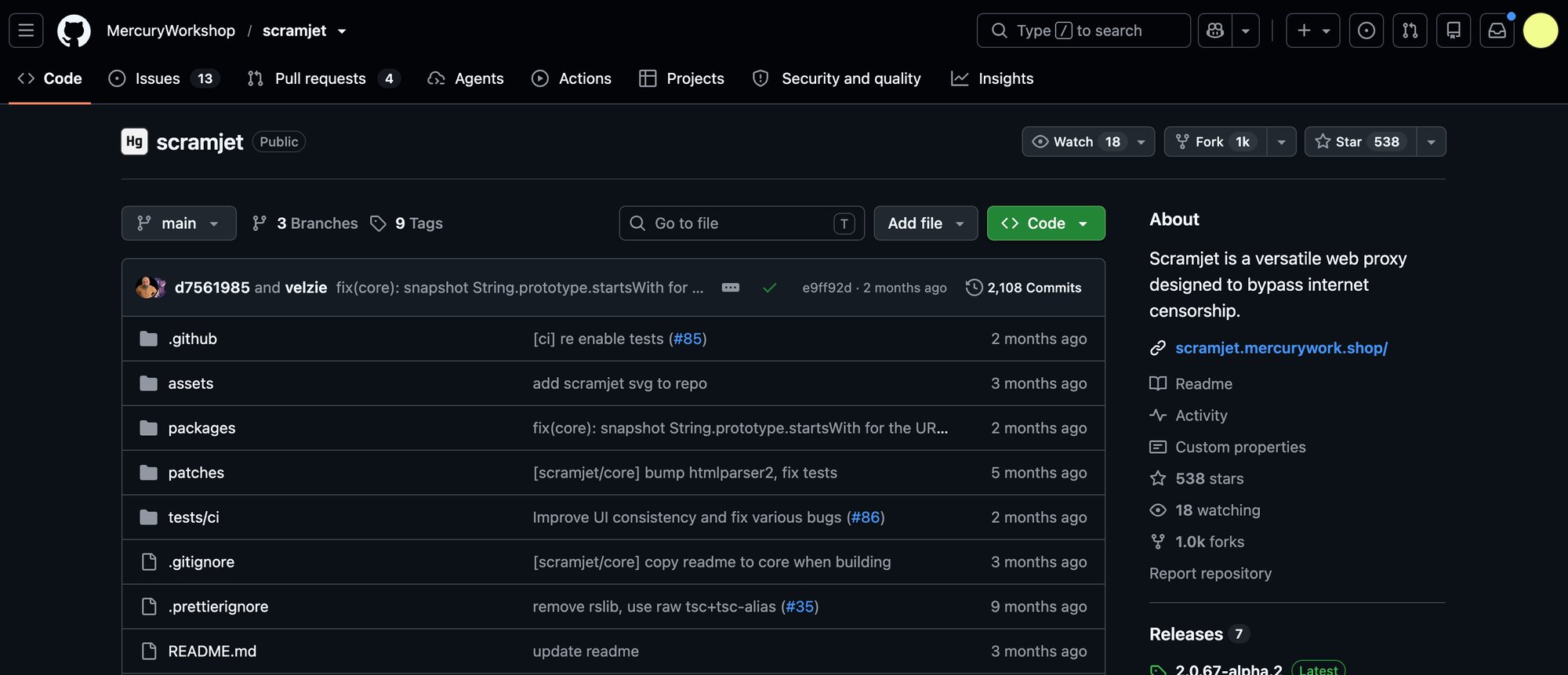Open the hamburger navigation menu
This screenshot has height=675, width=1568.
click(x=26, y=31)
